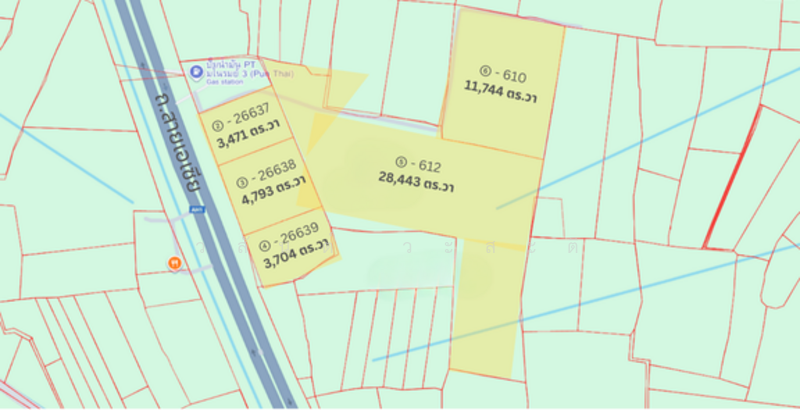The width and height of the screenshot is (800, 410).
Task: Click the yellow triangle near the gas station
Action: (x=330, y=95)
